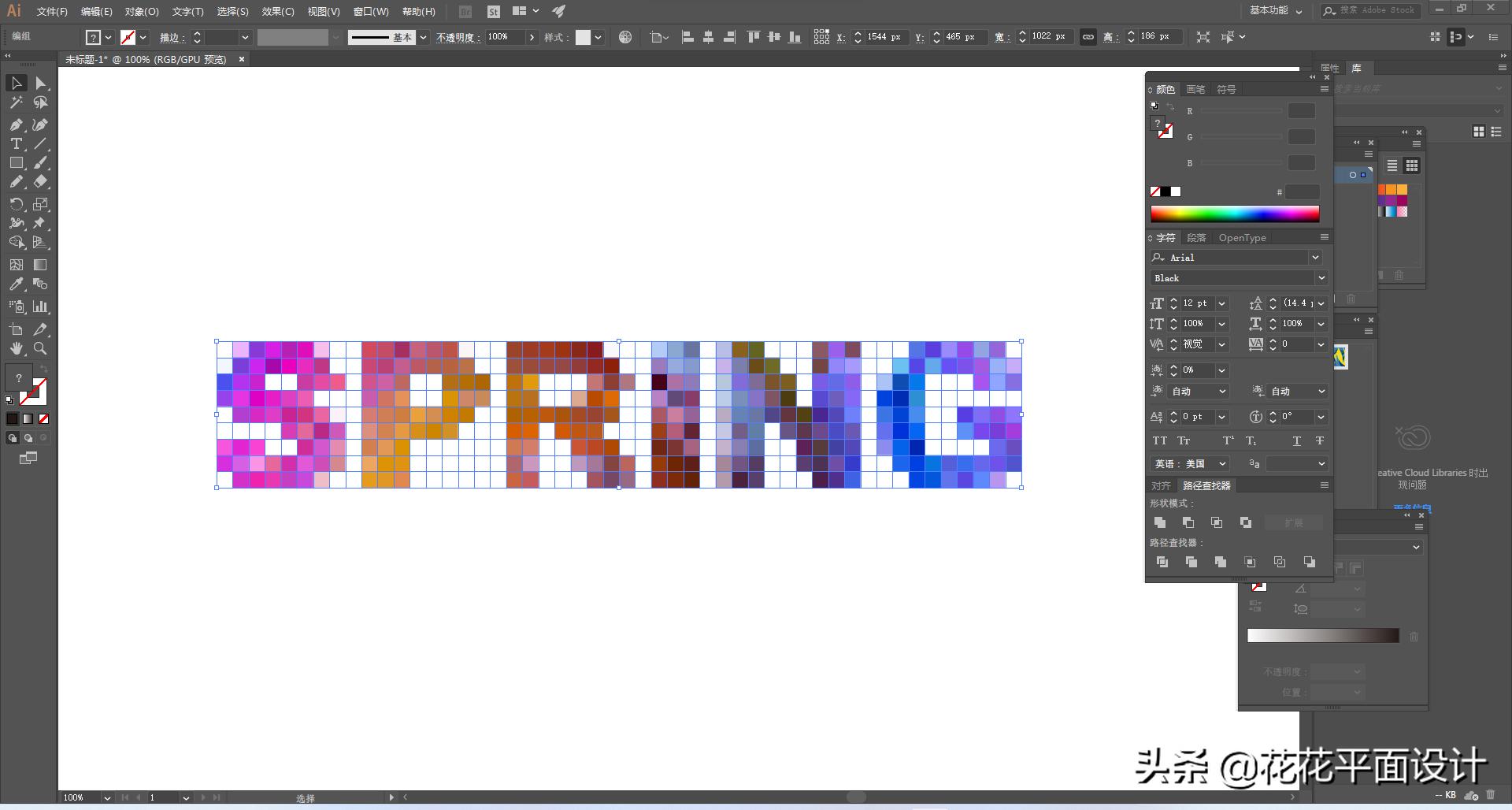Viewport: 1512px width, 810px height.
Task: Expand the 12 pt font size dropdown
Action: tap(1222, 303)
